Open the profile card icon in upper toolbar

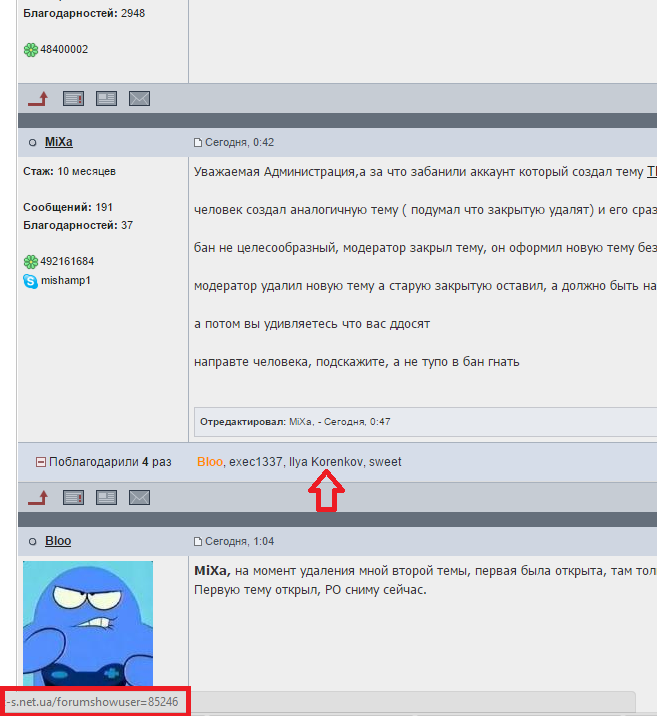click(x=106, y=99)
